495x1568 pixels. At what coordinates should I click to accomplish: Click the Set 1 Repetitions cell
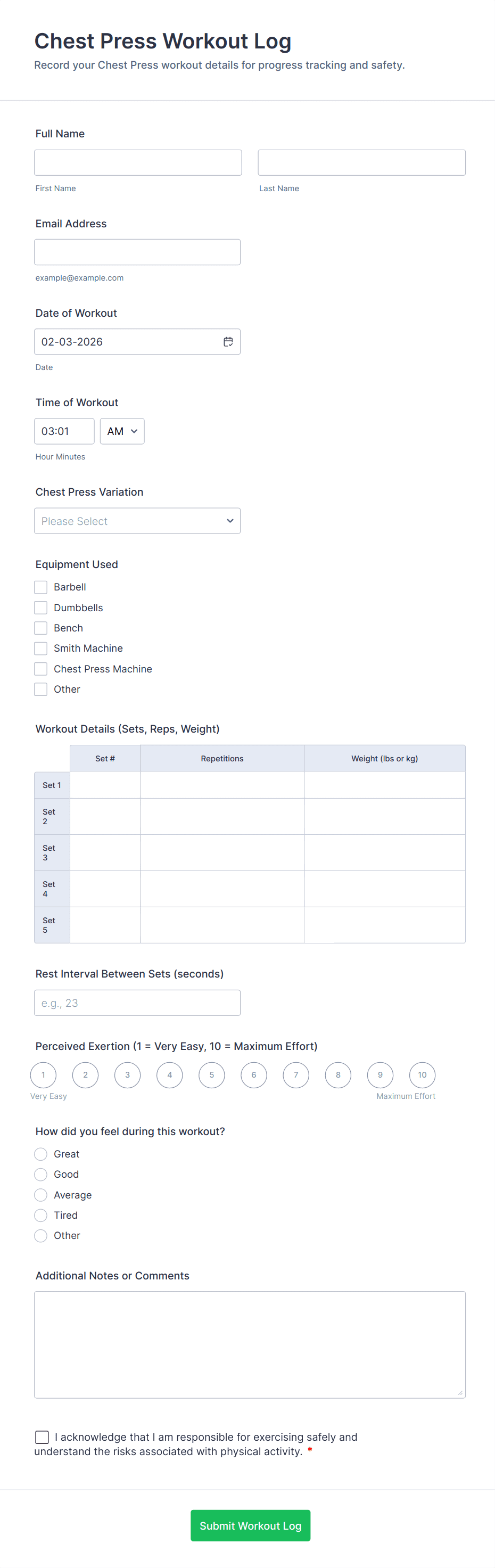click(221, 785)
